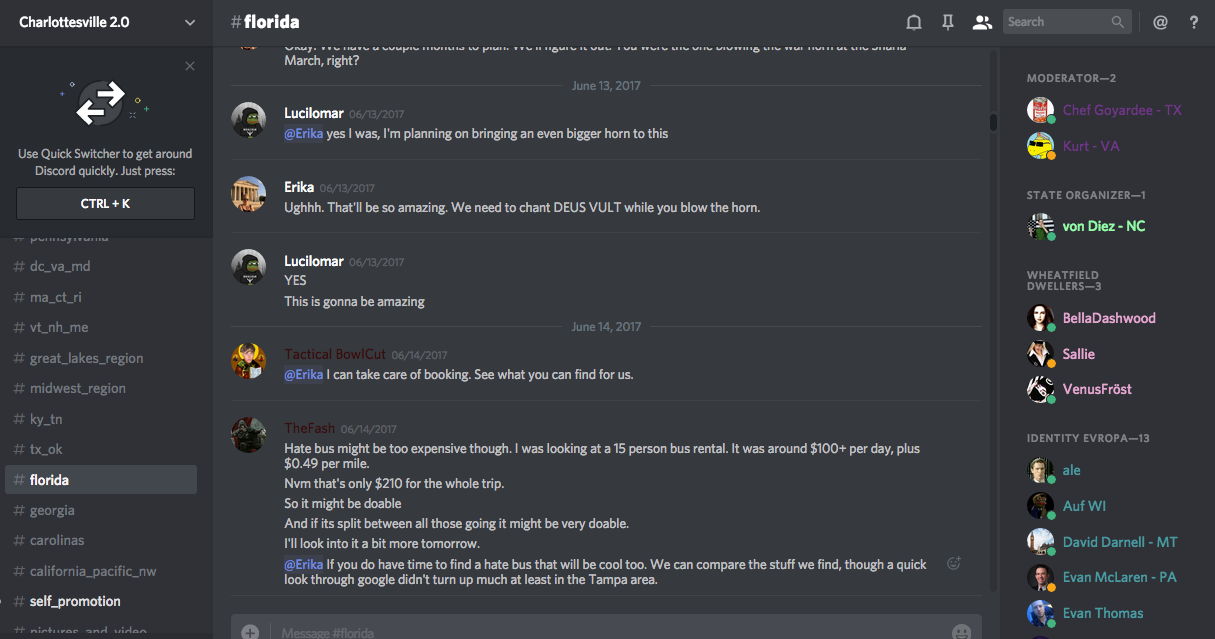
Task: Add a reaction to TheFash's message
Action: tap(954, 563)
